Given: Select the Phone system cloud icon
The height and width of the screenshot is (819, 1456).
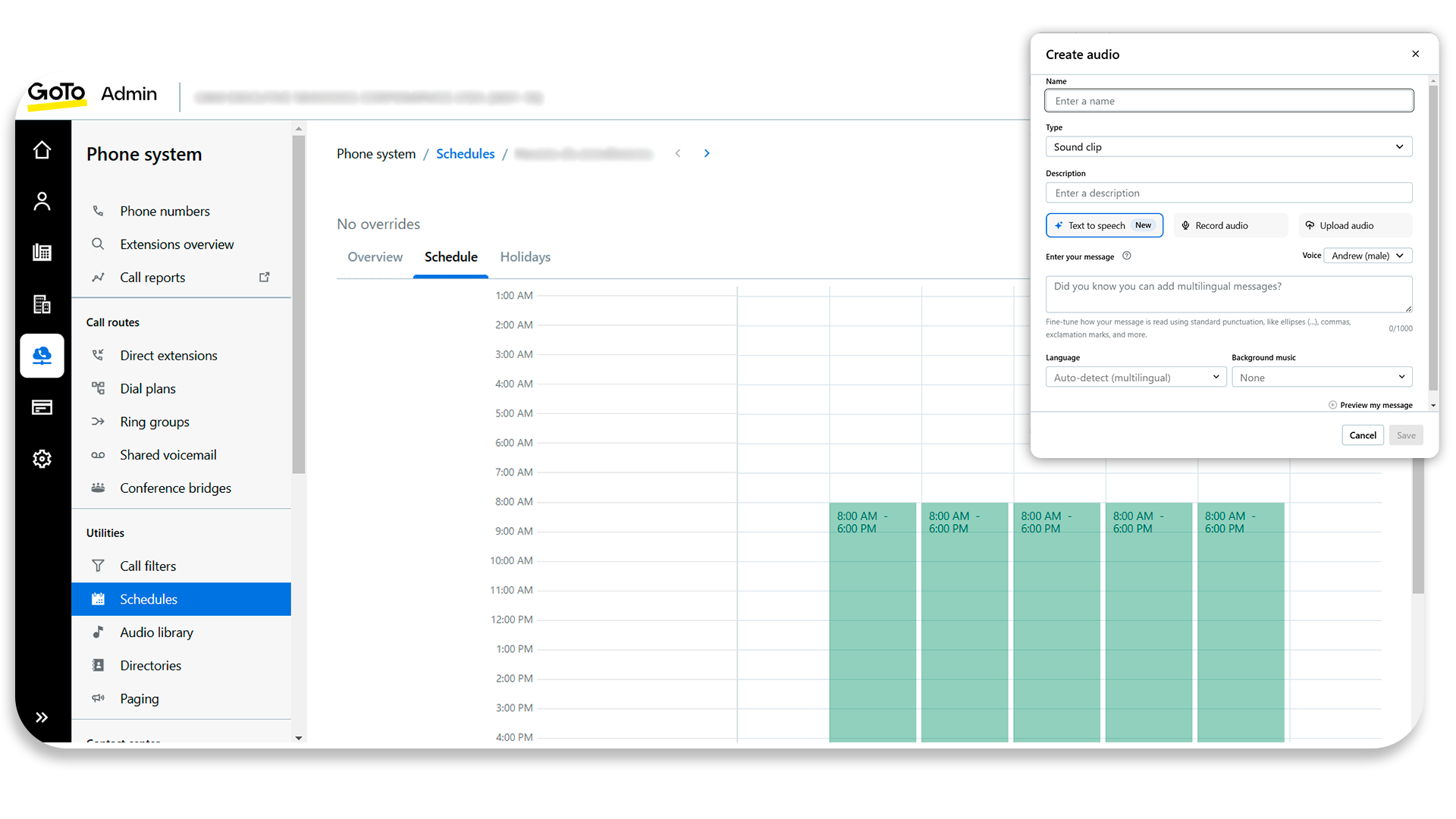Looking at the screenshot, I should click(x=42, y=356).
